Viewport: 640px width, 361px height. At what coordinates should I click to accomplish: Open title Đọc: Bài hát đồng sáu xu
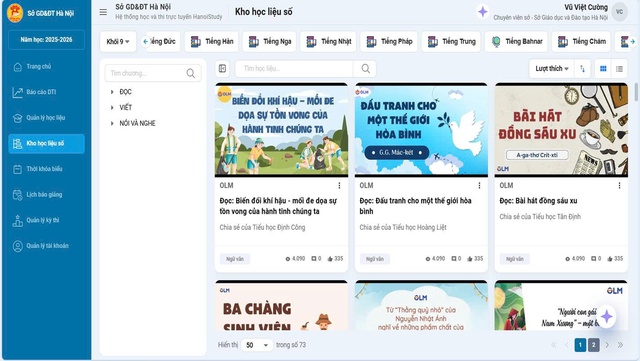(538, 201)
